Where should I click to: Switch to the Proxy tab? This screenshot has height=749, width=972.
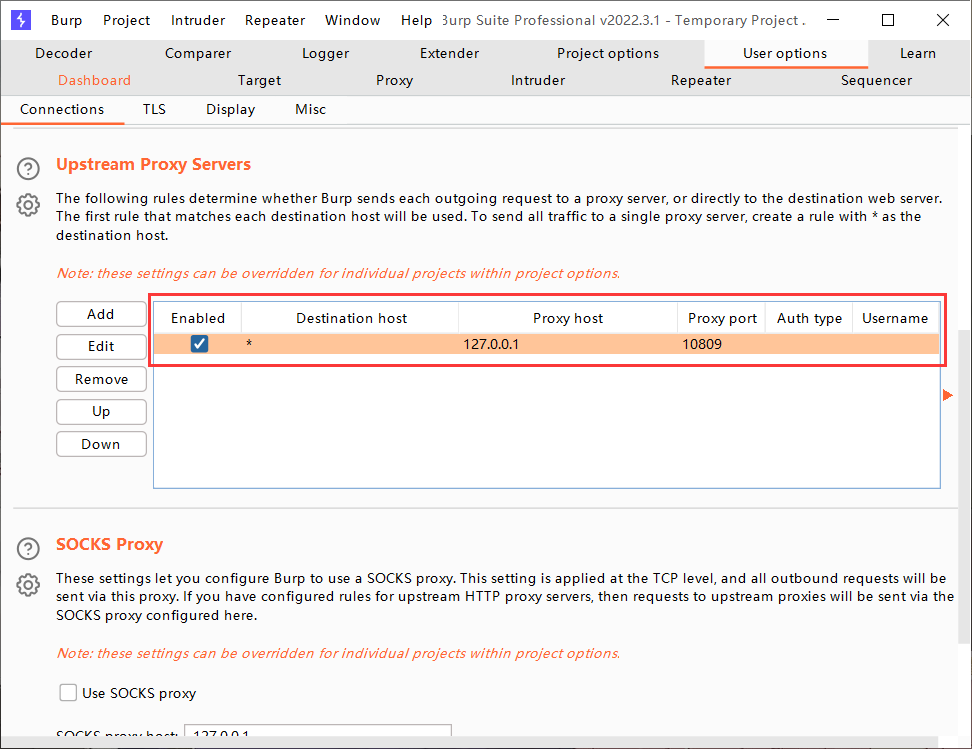(394, 80)
